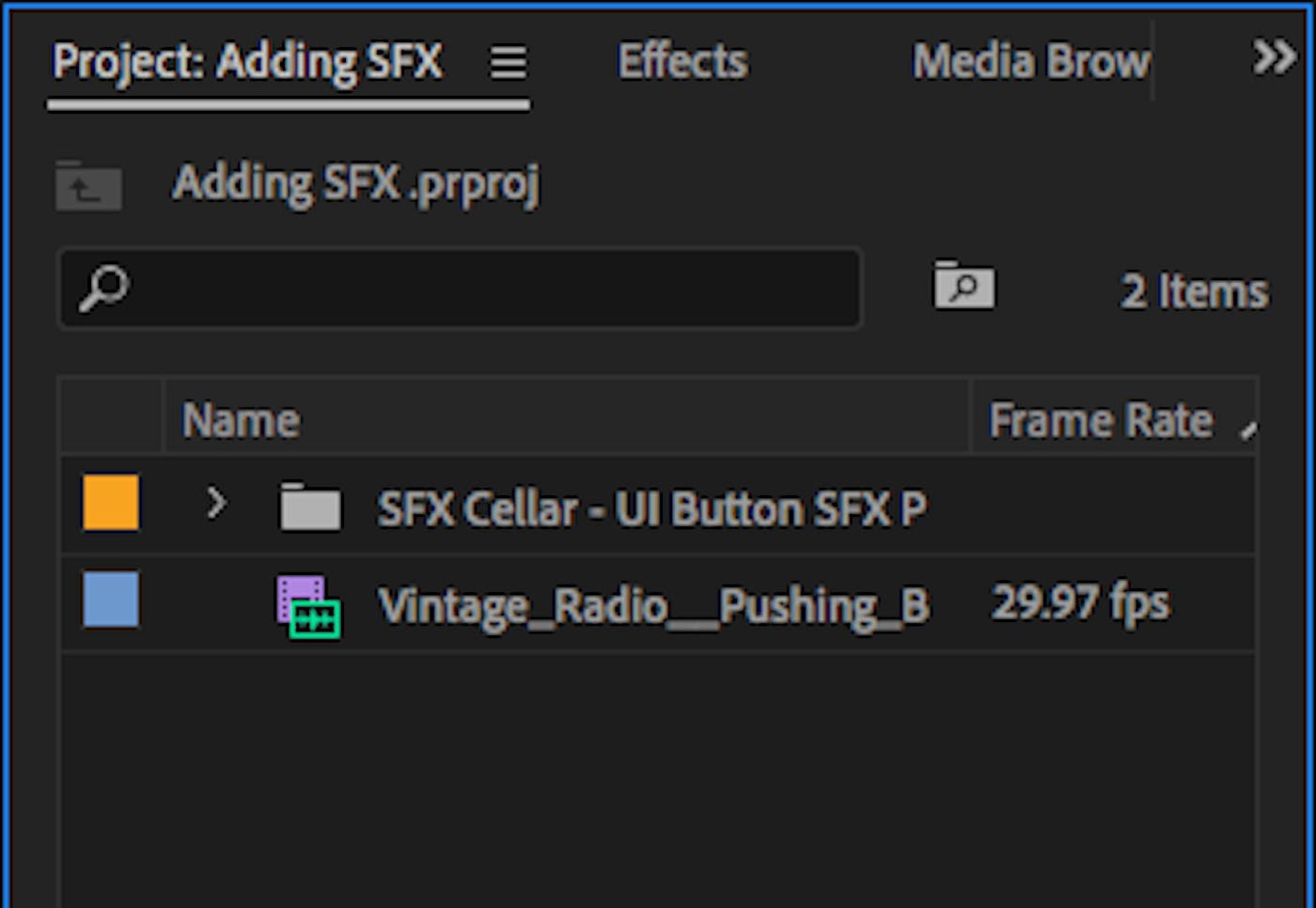Click the 29.97 fps frame rate cell

[x=1081, y=603]
